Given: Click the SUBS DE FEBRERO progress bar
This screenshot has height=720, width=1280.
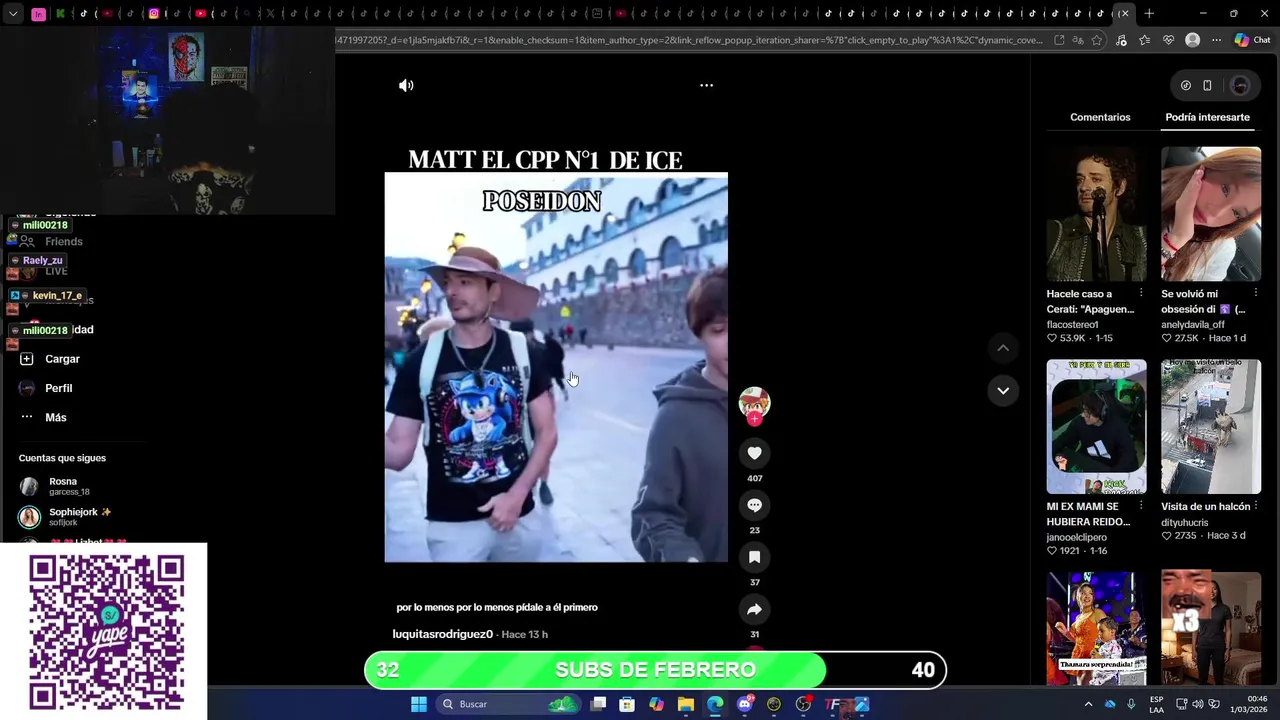Looking at the screenshot, I should [655, 670].
